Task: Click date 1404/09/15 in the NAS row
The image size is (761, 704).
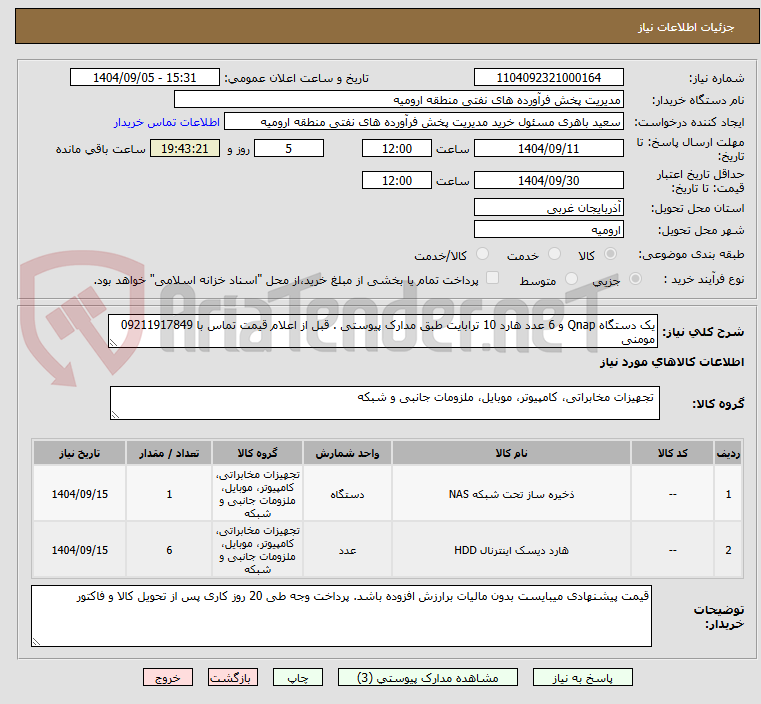Action: [x=80, y=494]
